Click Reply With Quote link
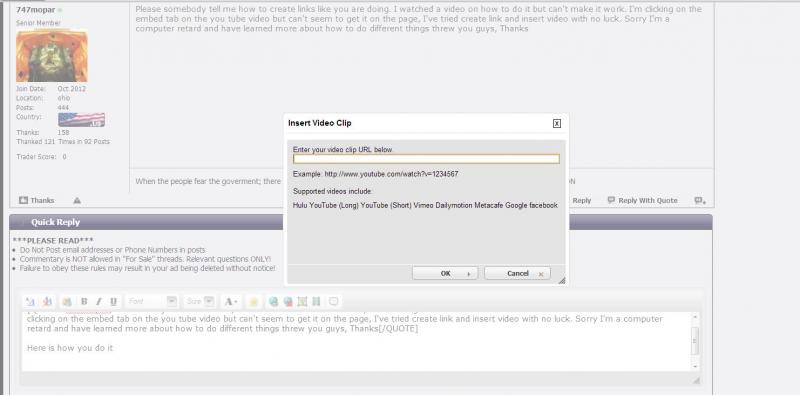This screenshot has height=395, width=800. (x=642, y=201)
